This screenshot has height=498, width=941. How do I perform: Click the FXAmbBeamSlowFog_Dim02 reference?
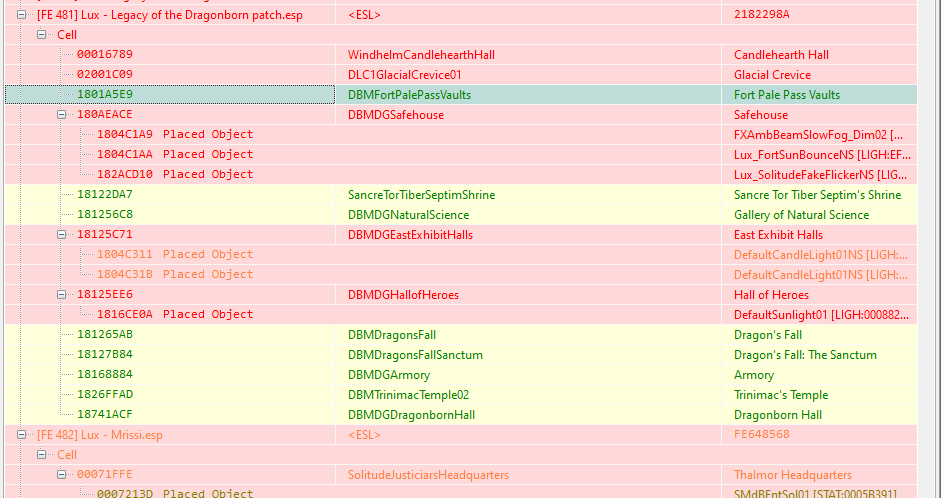(x=819, y=134)
